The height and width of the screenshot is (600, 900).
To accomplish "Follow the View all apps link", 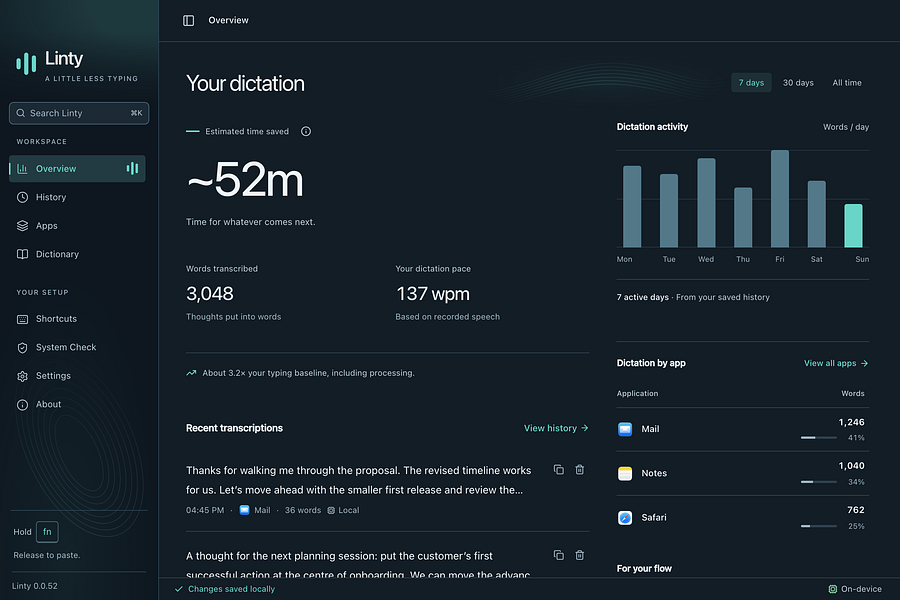I will [x=836, y=363].
